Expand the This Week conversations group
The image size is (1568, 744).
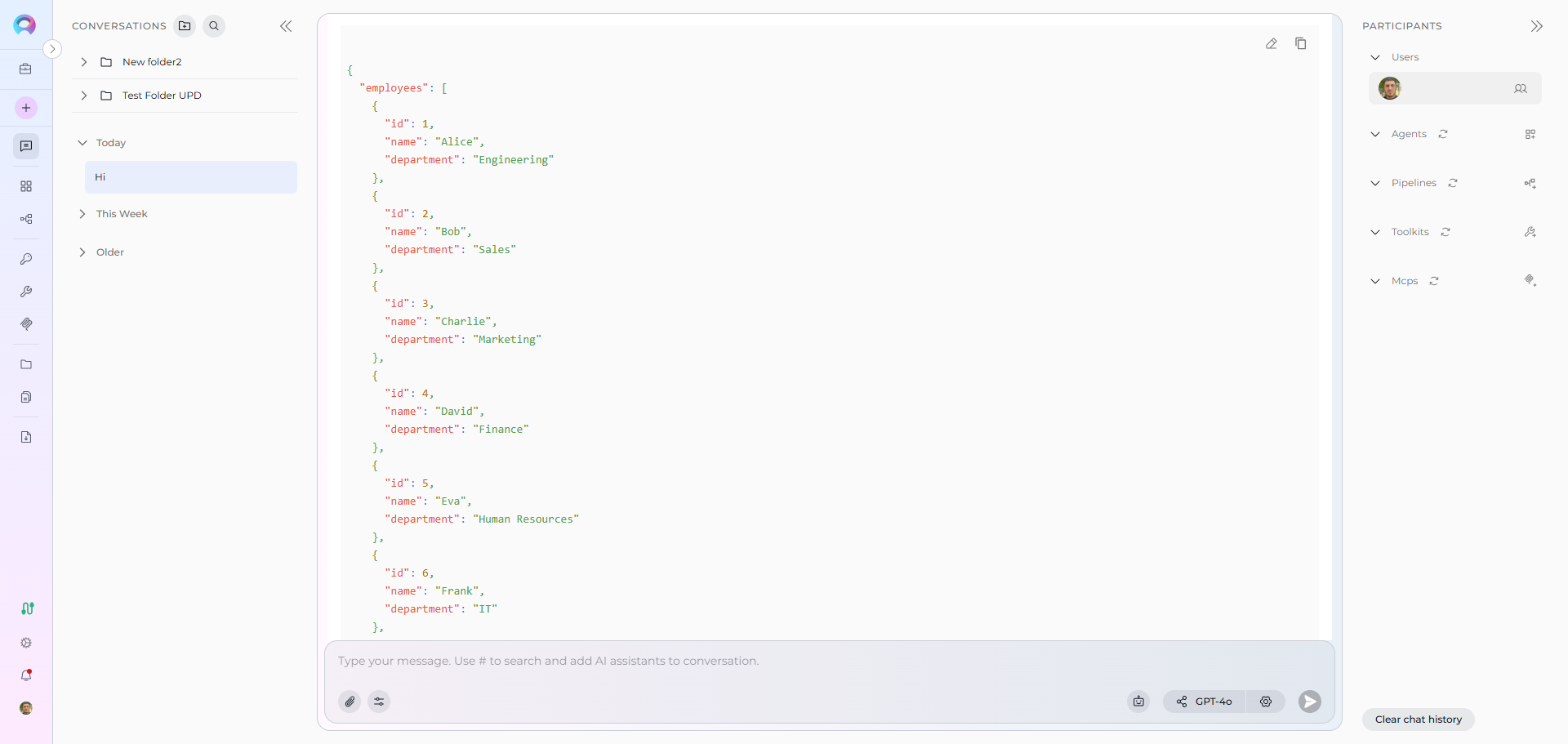point(82,214)
